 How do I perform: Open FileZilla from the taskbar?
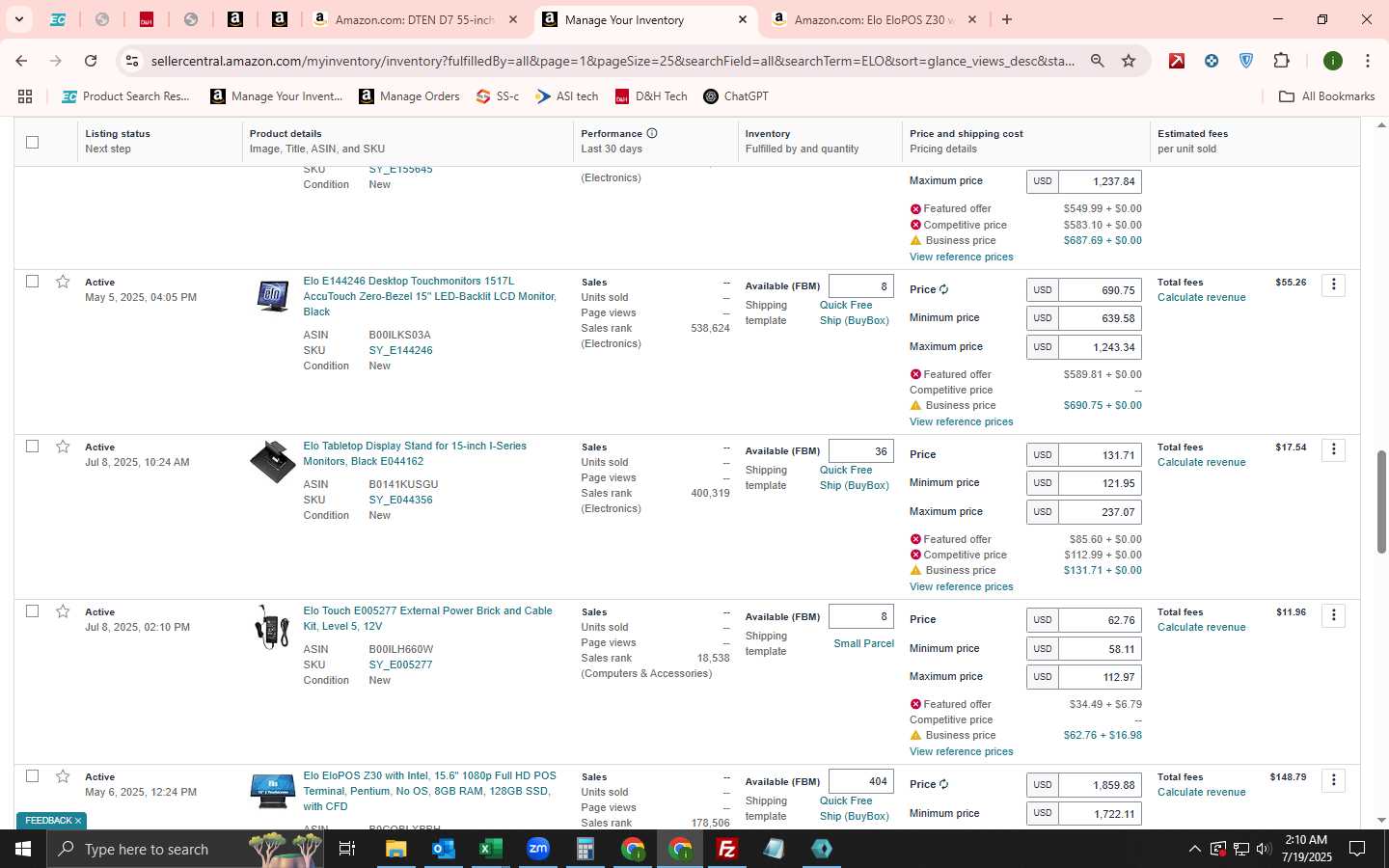point(726,849)
